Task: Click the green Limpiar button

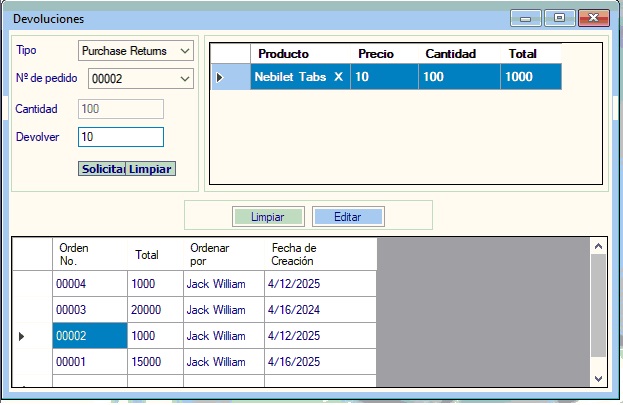Action: click(267, 216)
